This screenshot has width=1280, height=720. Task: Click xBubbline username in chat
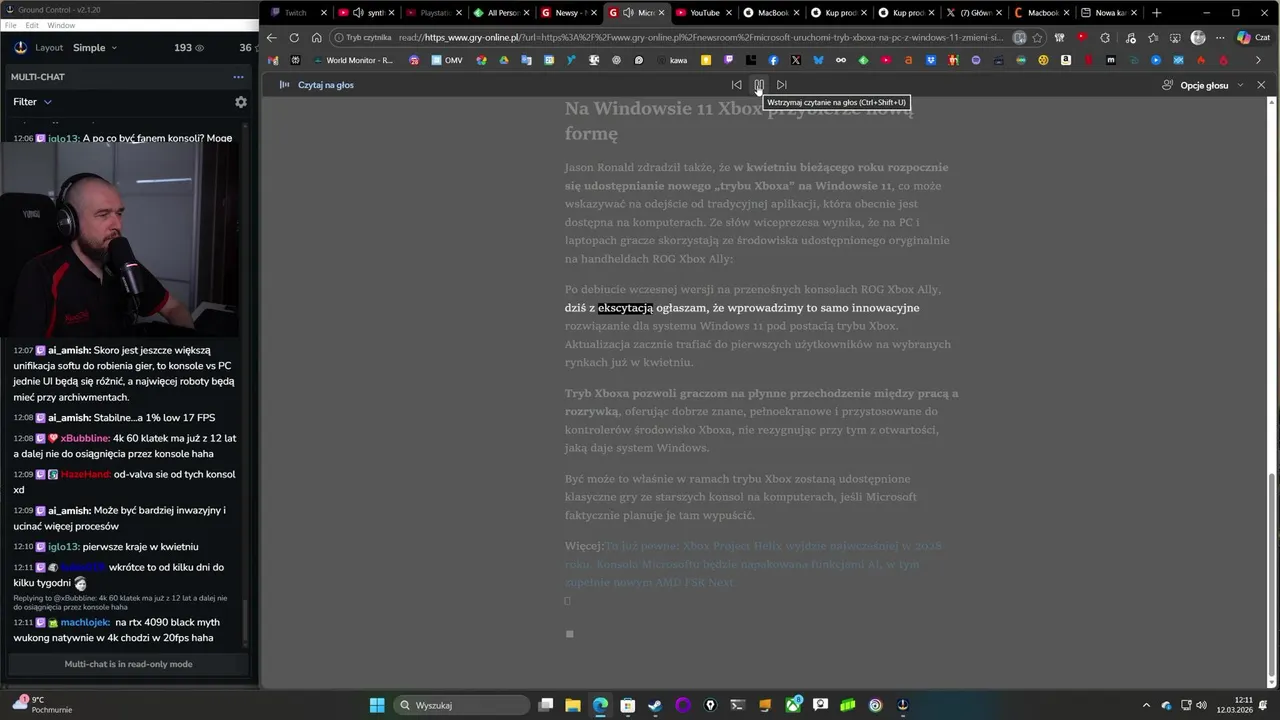point(85,438)
